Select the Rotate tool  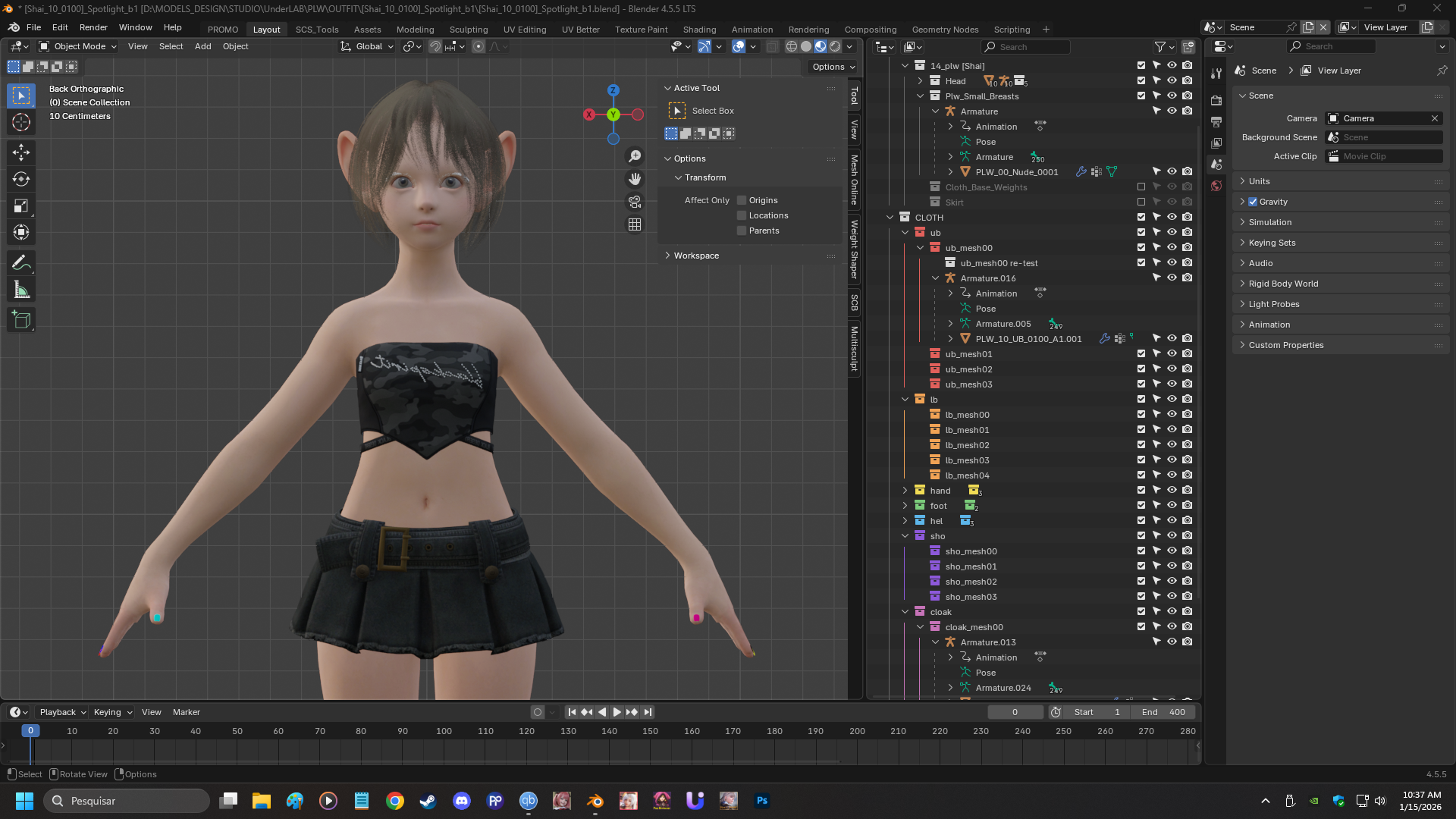[x=21, y=180]
